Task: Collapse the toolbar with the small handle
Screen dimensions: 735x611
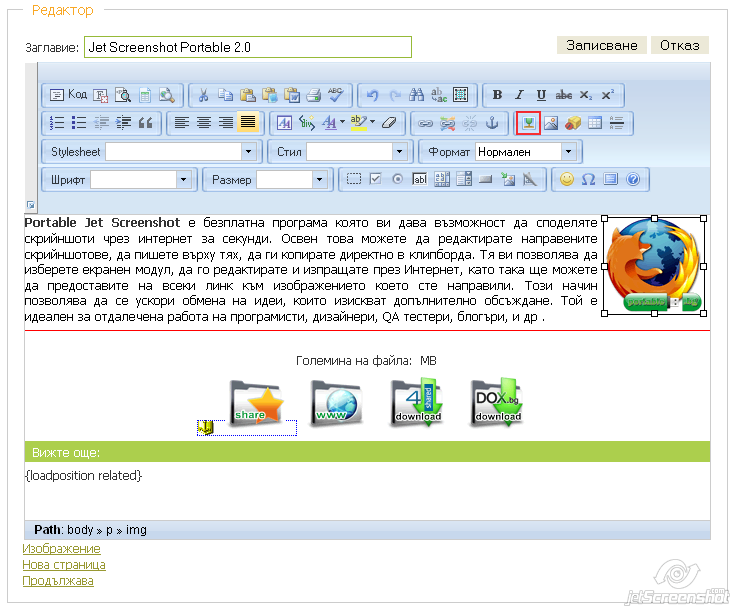Action: [30, 204]
